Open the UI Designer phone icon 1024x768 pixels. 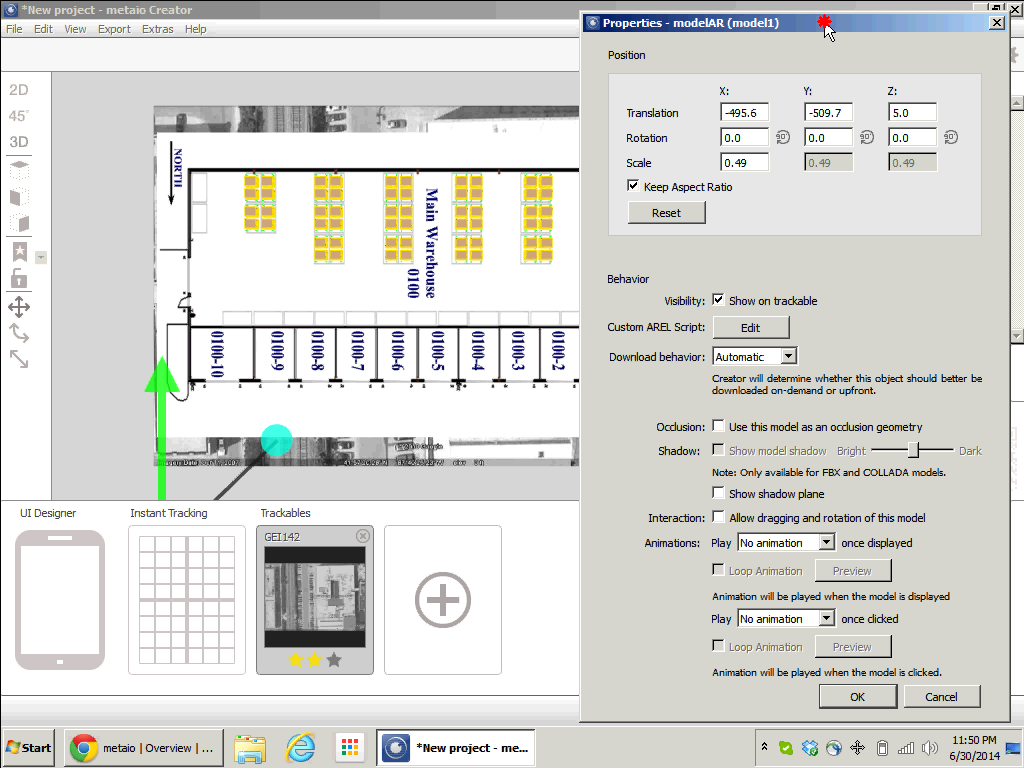(60, 599)
